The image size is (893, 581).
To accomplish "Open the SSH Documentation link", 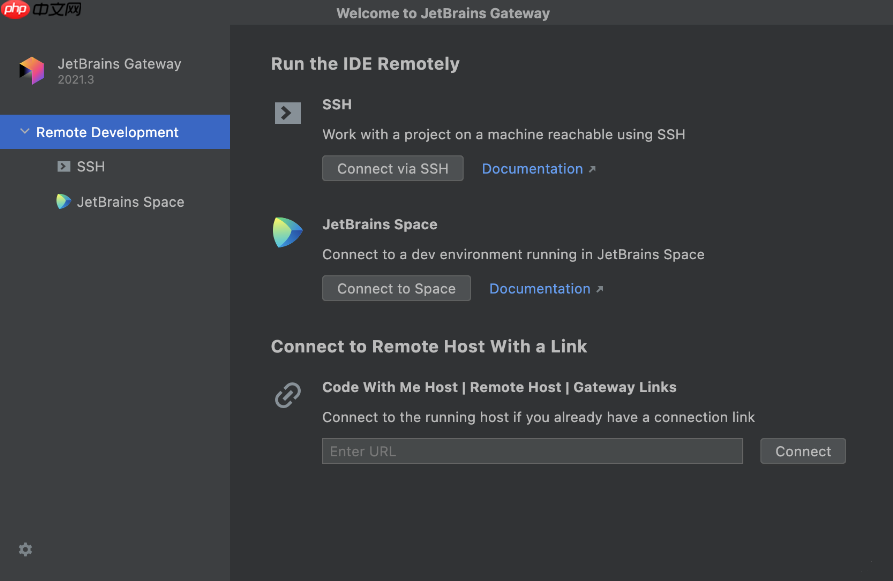I will coord(532,169).
